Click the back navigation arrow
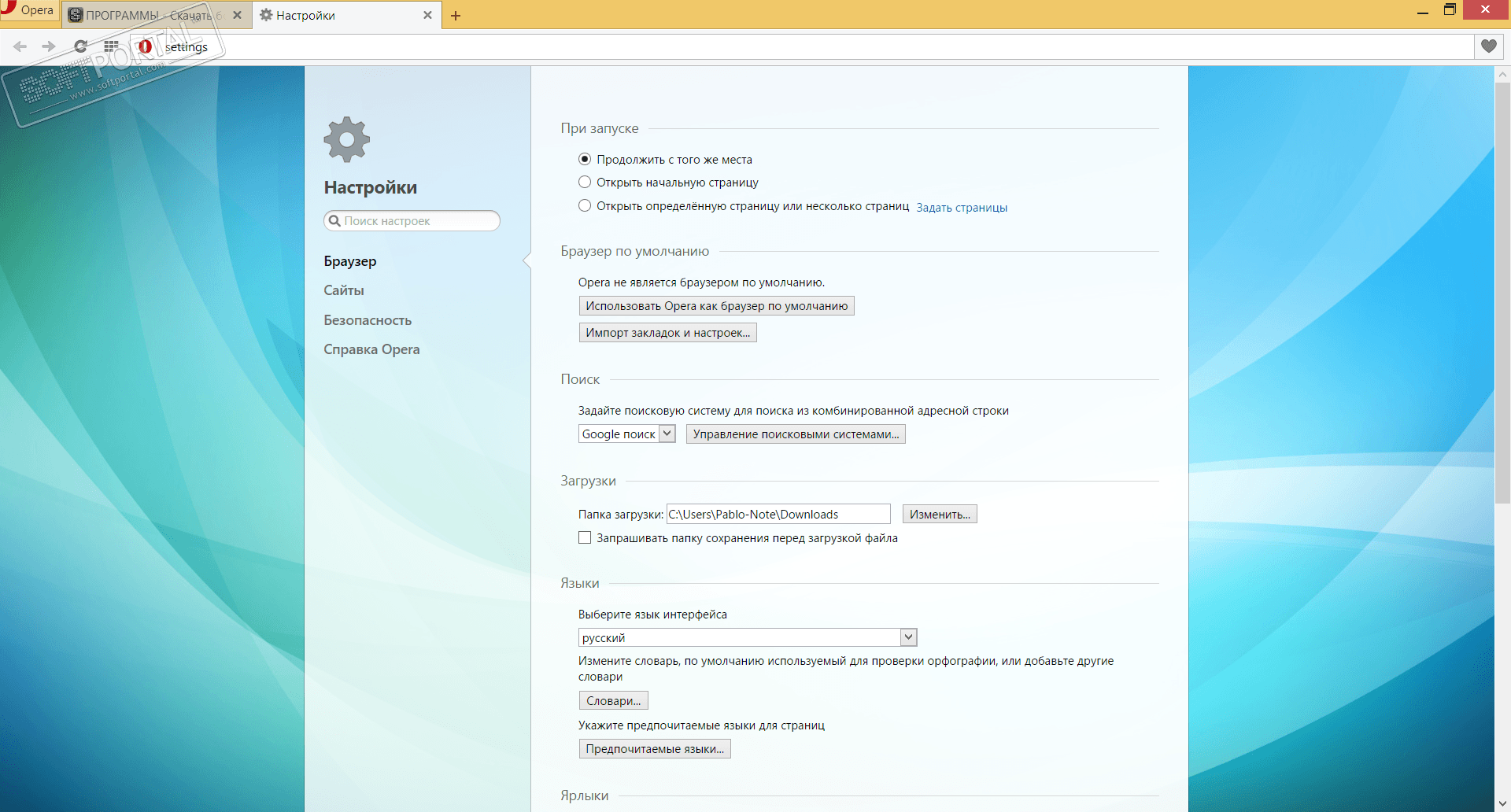 [20, 46]
